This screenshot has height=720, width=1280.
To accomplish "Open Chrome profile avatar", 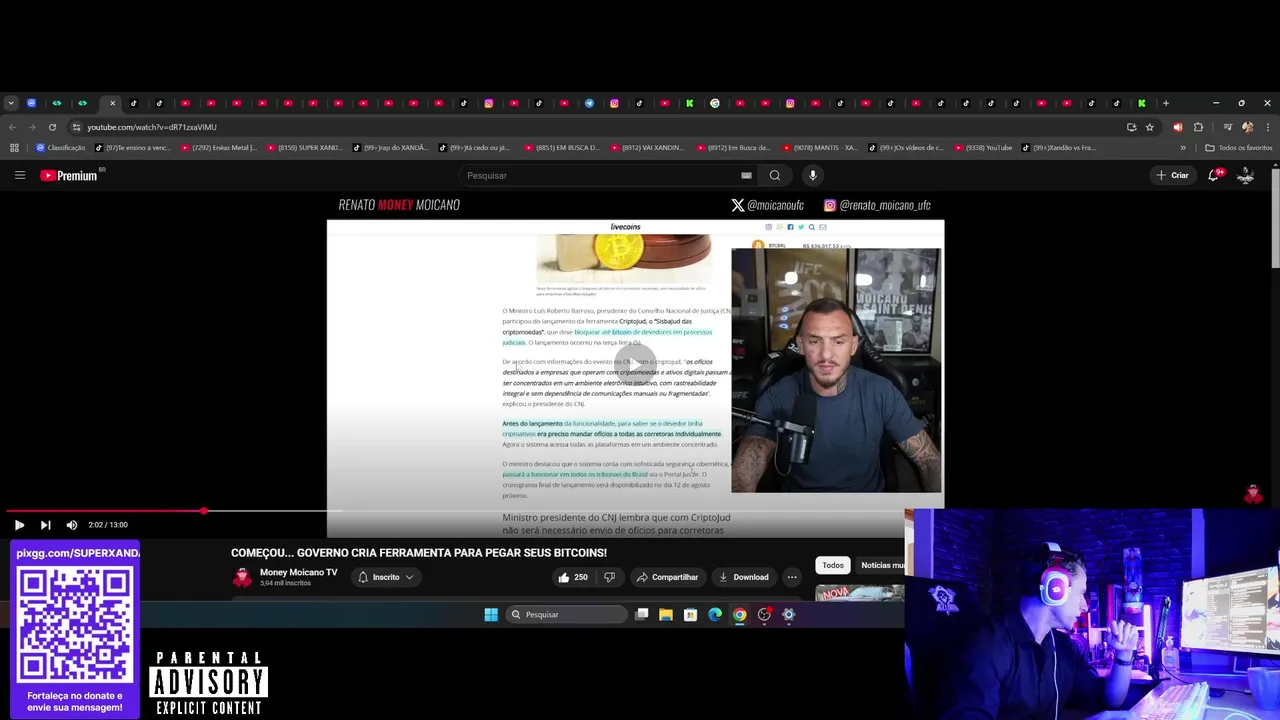I will pyautogui.click(x=1247, y=127).
